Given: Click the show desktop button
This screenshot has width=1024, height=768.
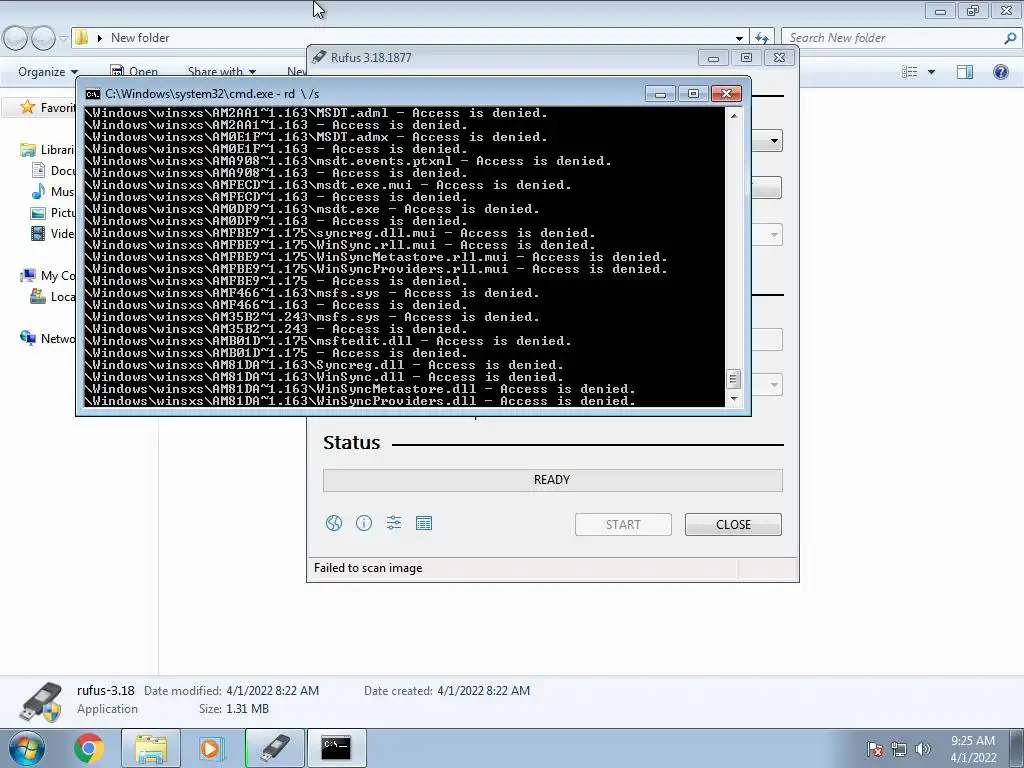Looking at the screenshot, I should (x=1017, y=748).
